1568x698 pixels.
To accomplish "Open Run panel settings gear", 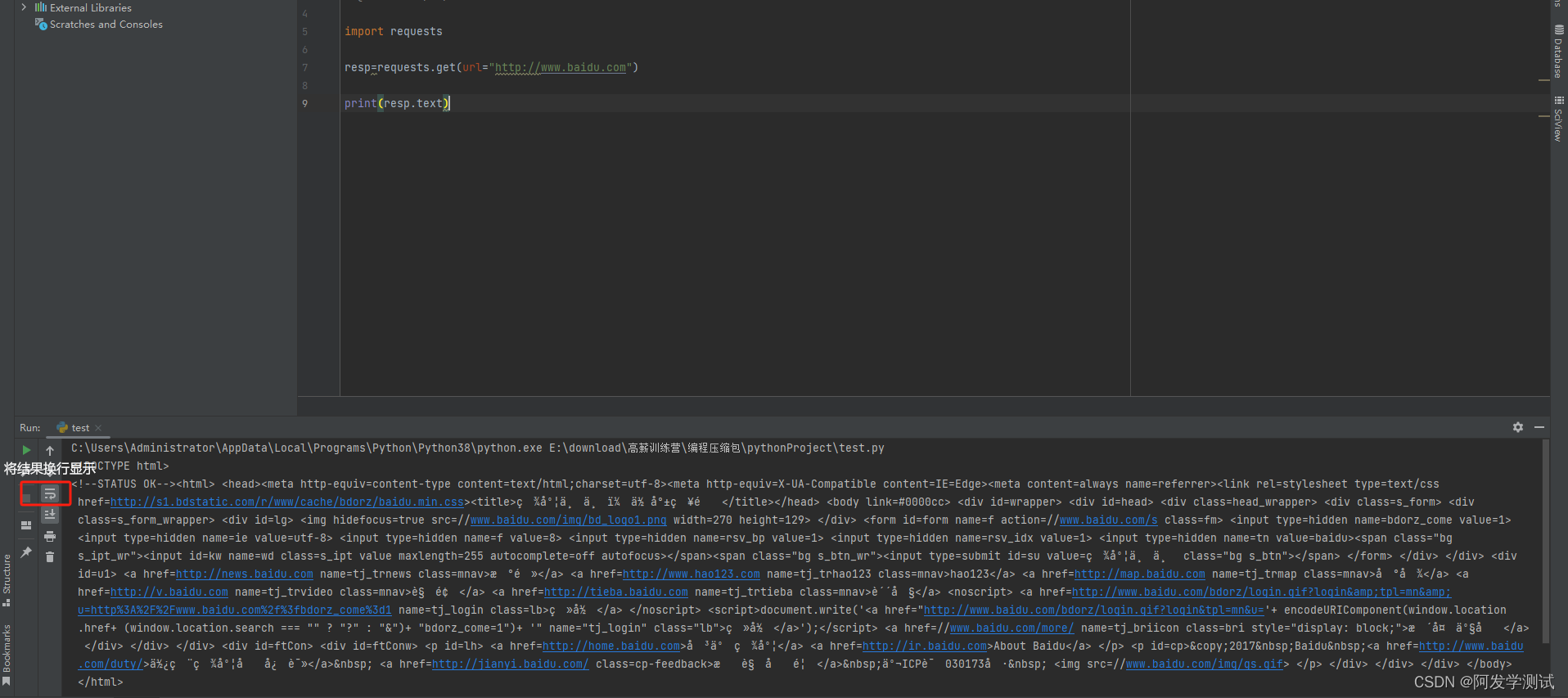I will click(1518, 427).
